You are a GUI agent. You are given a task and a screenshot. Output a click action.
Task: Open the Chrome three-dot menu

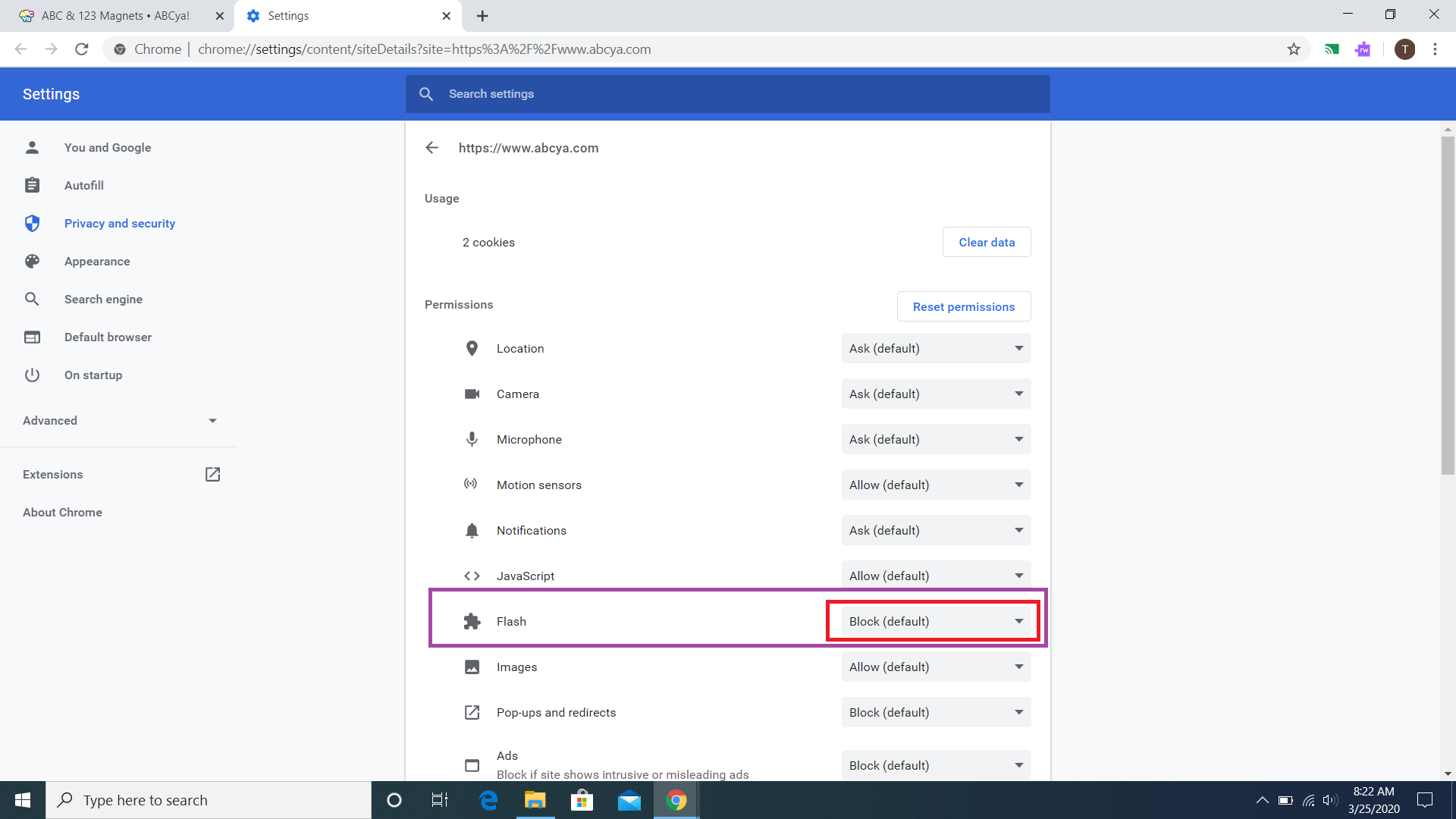(x=1435, y=49)
